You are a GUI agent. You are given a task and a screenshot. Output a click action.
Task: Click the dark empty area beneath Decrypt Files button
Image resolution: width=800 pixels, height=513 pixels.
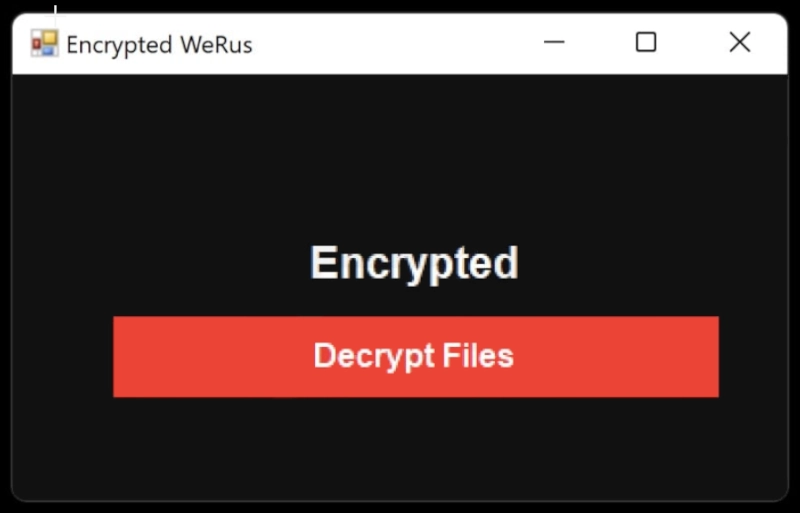pyautogui.click(x=400, y=447)
